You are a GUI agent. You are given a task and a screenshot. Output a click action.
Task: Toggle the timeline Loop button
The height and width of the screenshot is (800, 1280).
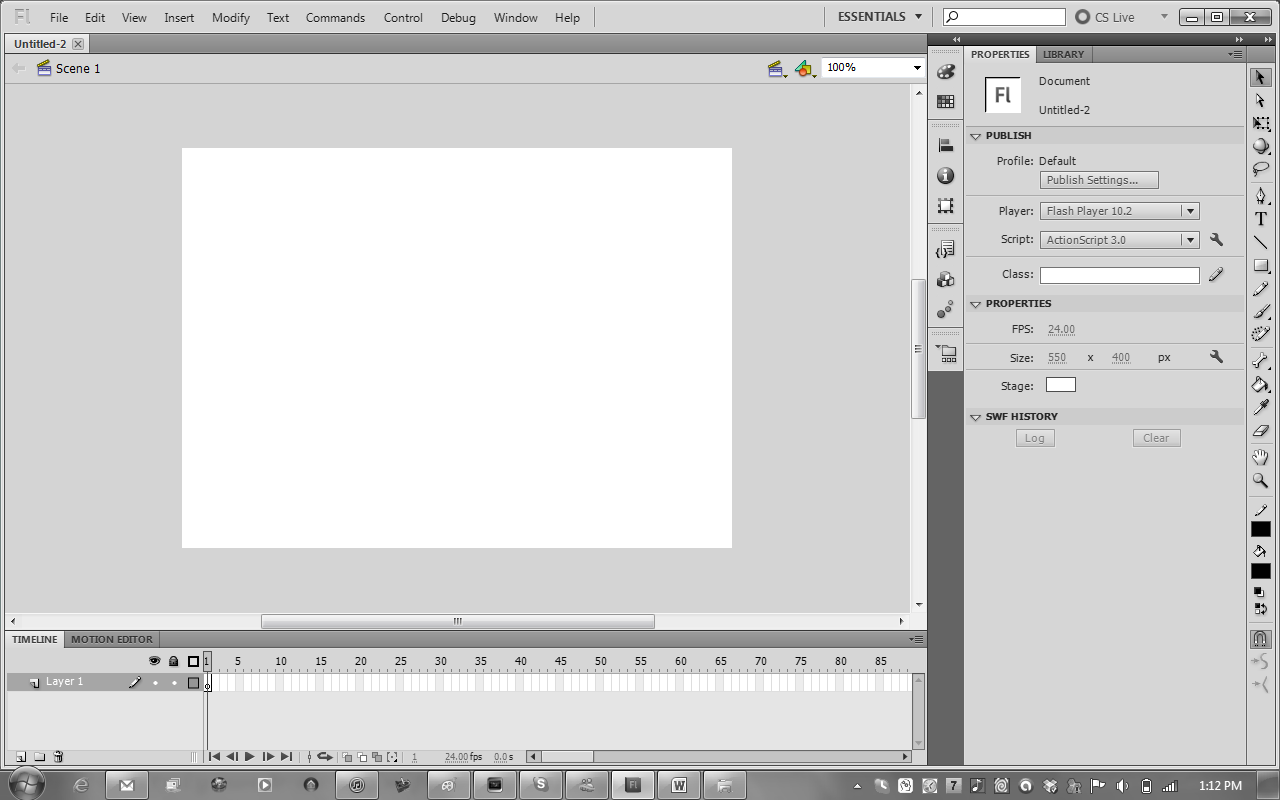tap(324, 757)
